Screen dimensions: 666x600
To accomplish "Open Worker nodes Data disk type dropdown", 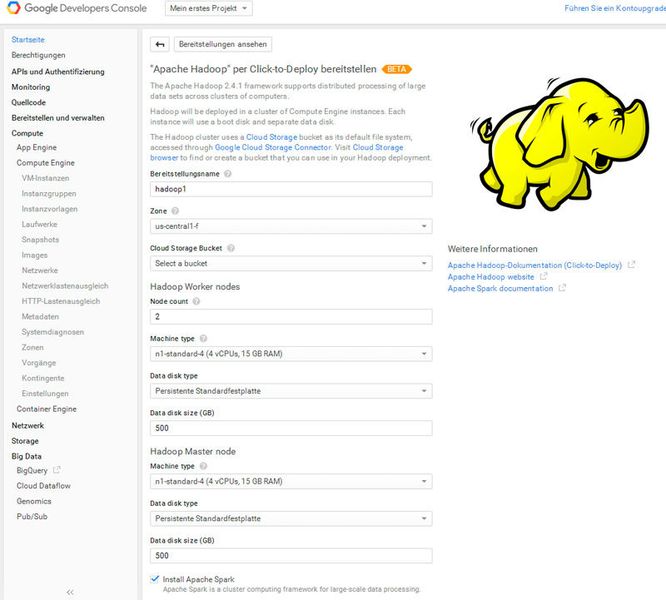I will (x=291, y=391).
